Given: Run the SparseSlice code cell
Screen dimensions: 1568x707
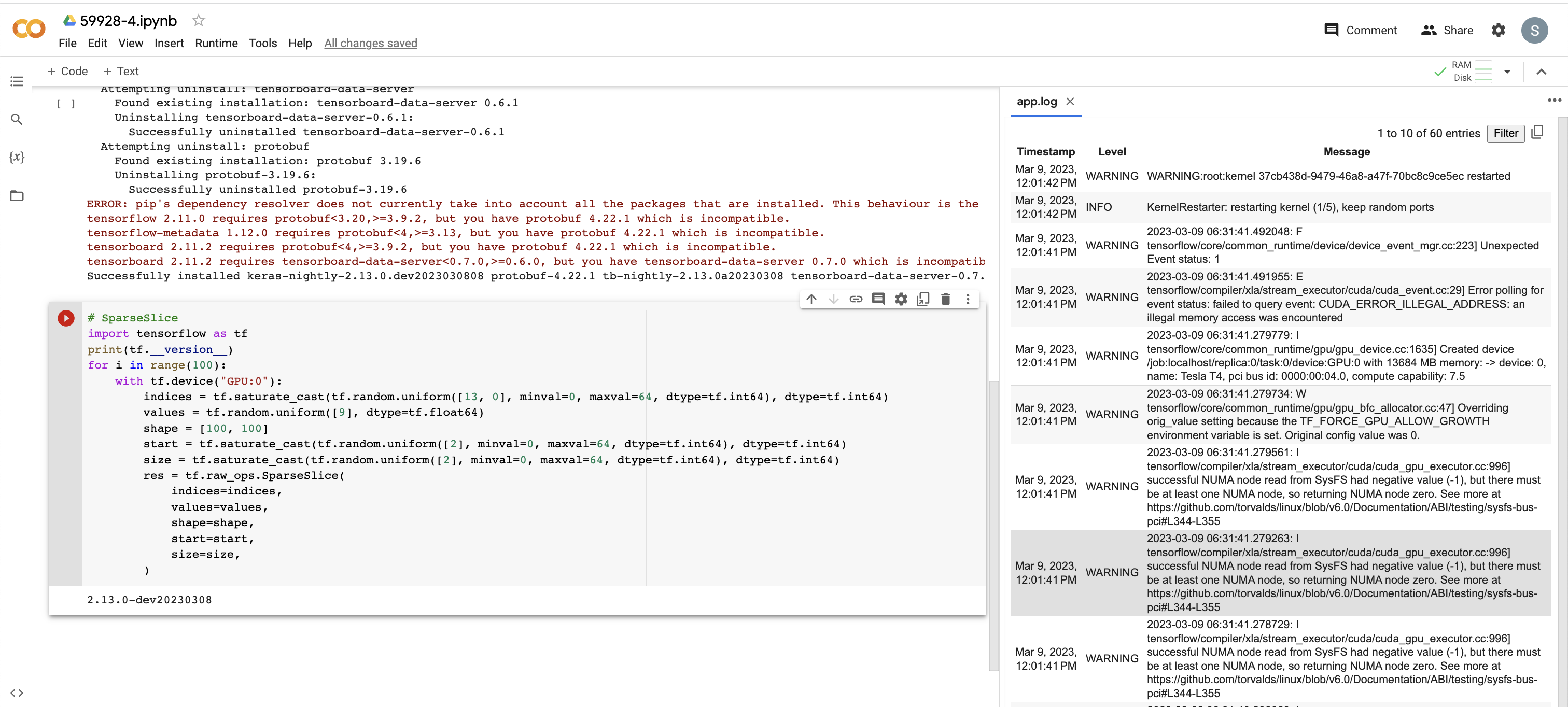Looking at the screenshot, I should click(x=65, y=318).
